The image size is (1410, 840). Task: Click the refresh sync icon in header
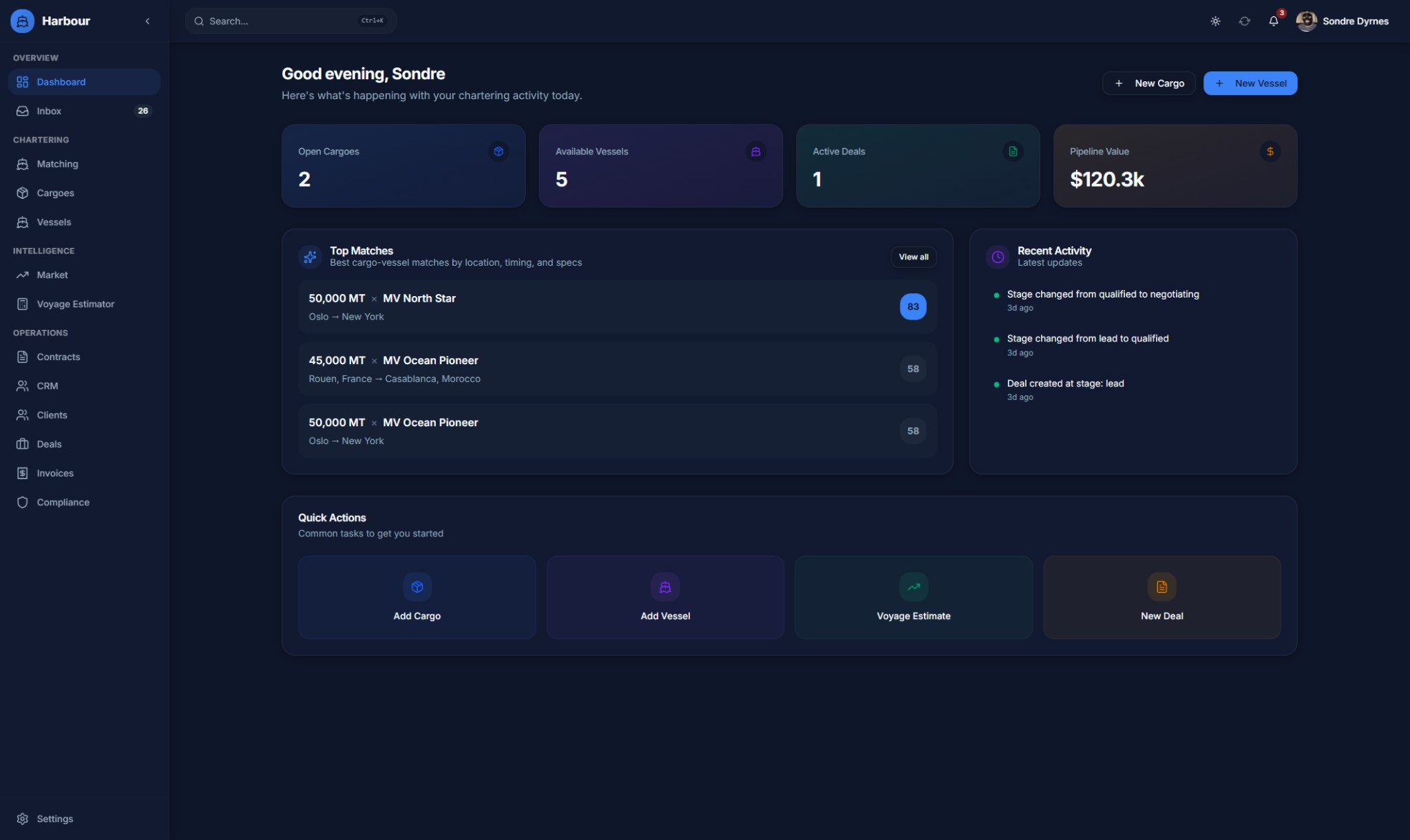pos(1244,21)
